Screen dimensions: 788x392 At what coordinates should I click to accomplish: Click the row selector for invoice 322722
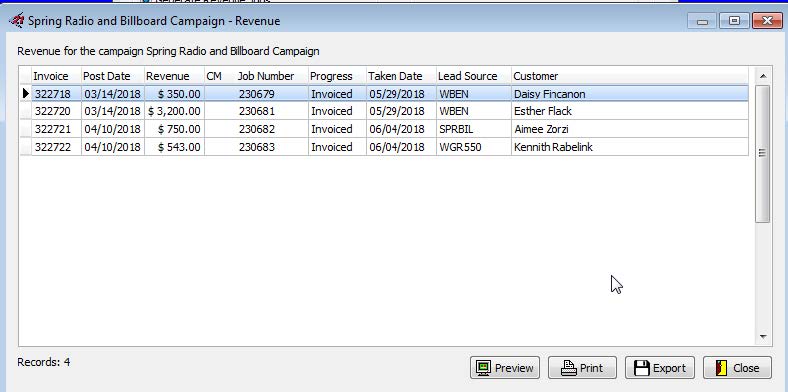coord(26,147)
